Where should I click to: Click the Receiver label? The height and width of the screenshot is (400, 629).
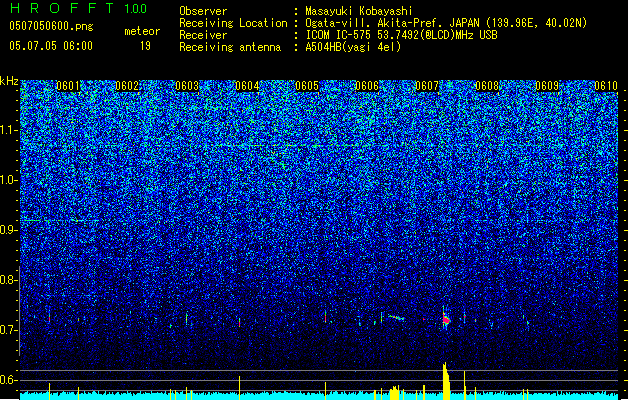[x=203, y=35]
